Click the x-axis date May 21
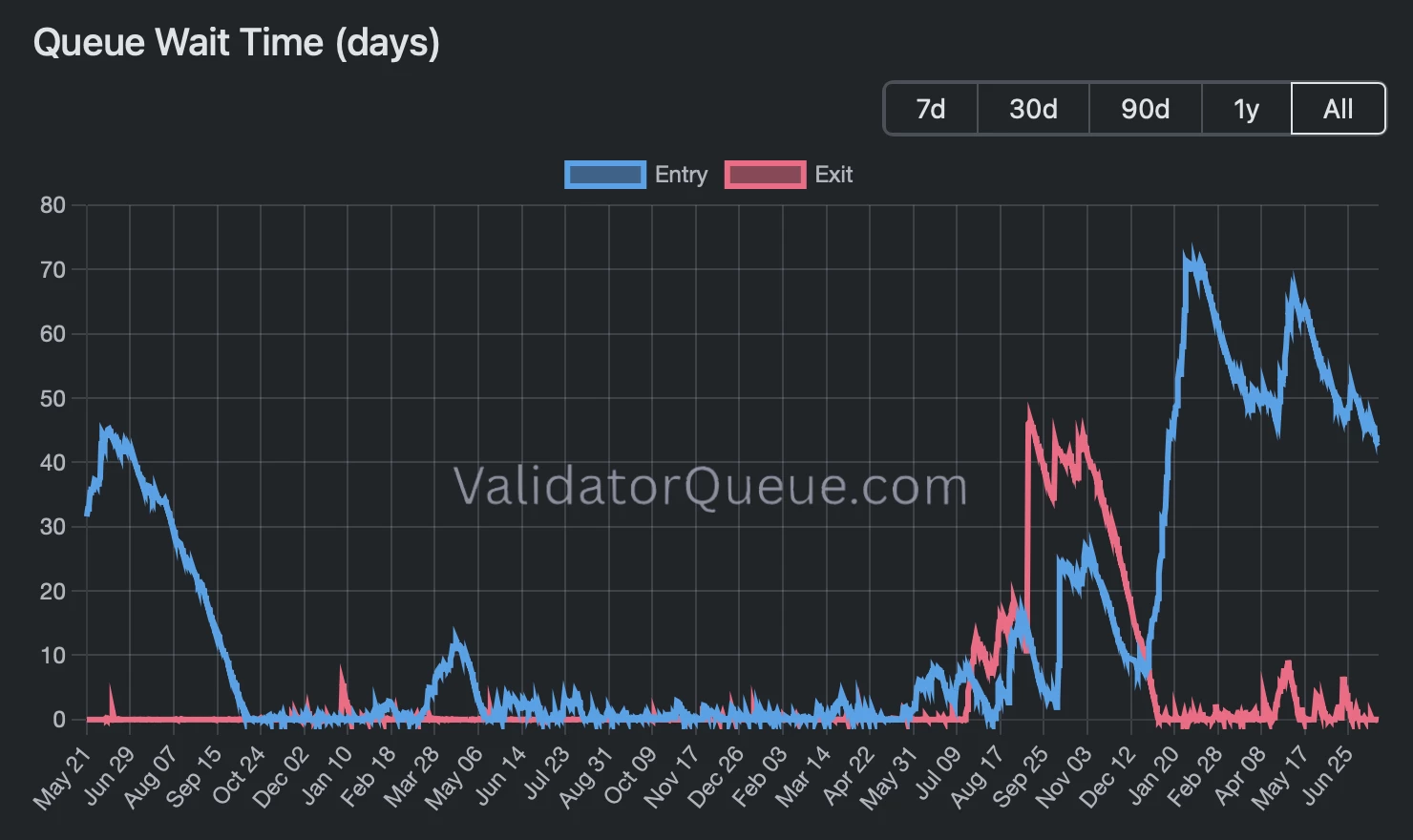Image resolution: width=1413 pixels, height=840 pixels. point(63,778)
